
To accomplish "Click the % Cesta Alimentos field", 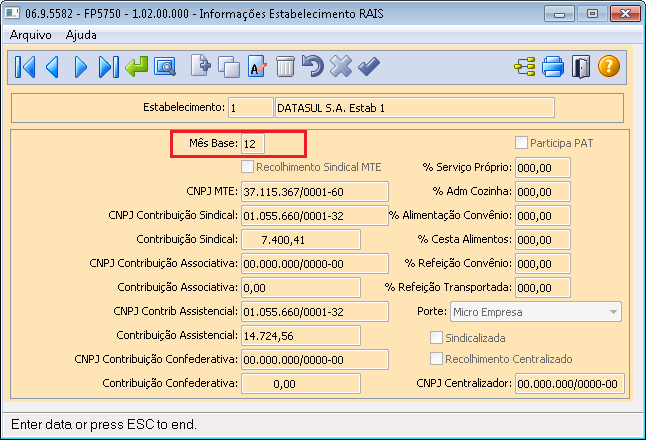I will pyautogui.click(x=543, y=240).
